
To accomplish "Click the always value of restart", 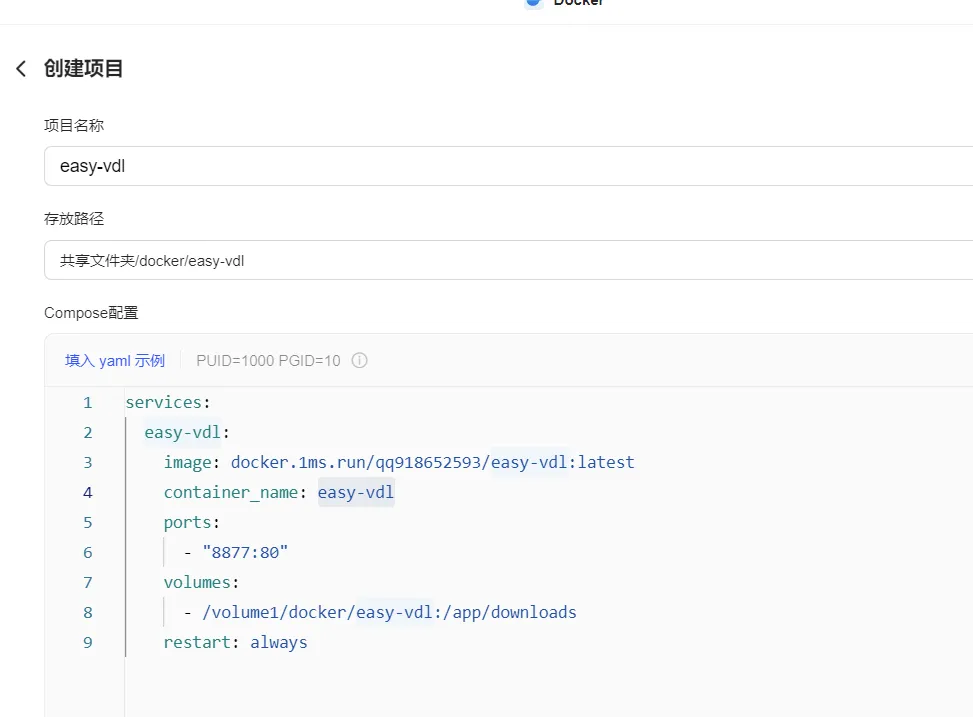I will pos(279,642).
